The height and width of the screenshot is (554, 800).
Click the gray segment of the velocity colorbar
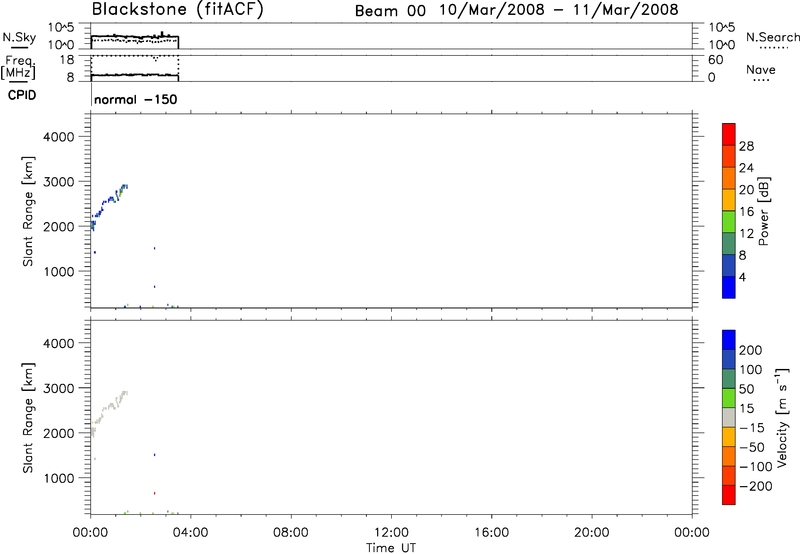[x=729, y=417]
